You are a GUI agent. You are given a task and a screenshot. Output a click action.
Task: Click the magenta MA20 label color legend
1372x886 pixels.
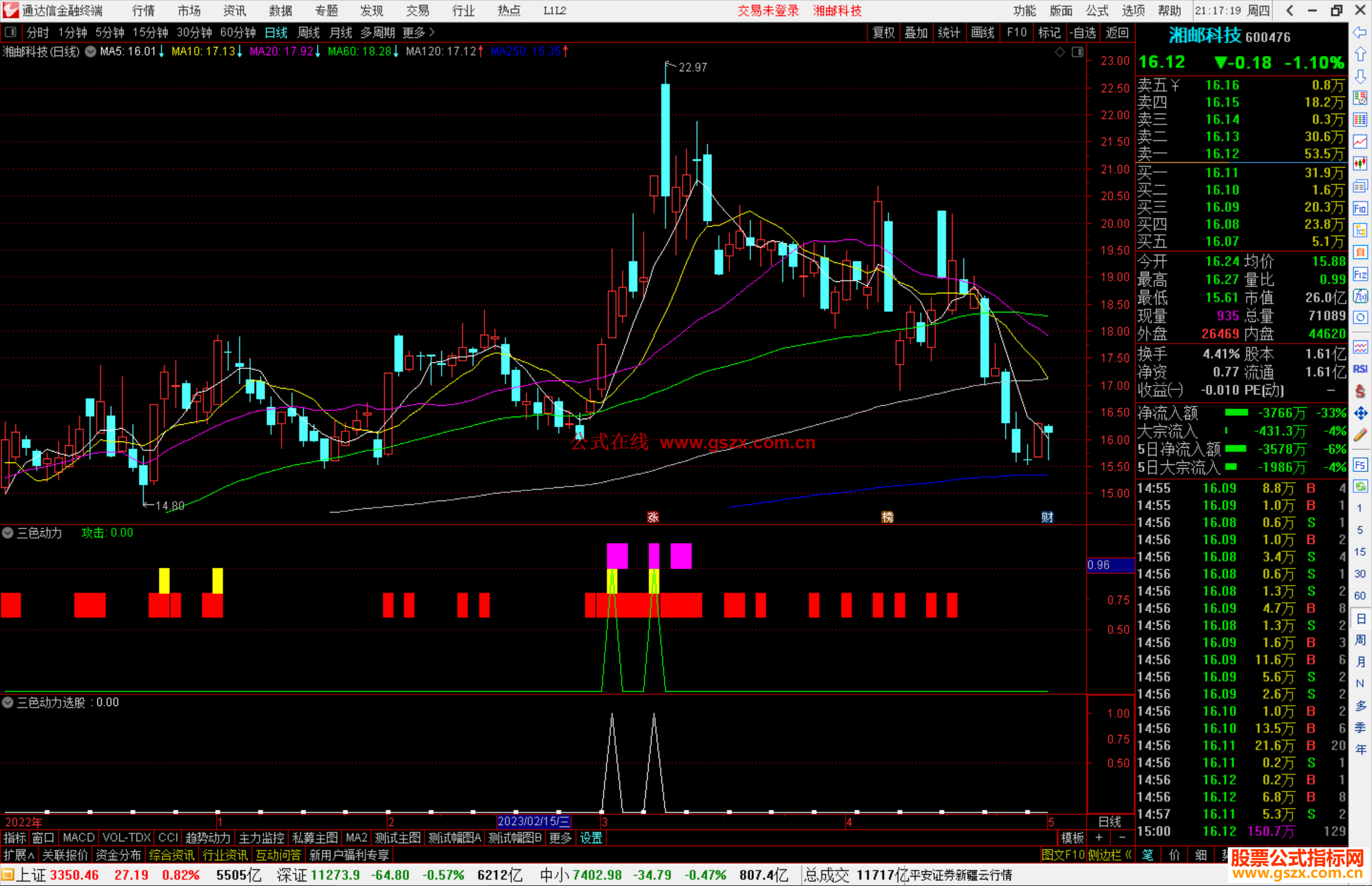(x=281, y=51)
